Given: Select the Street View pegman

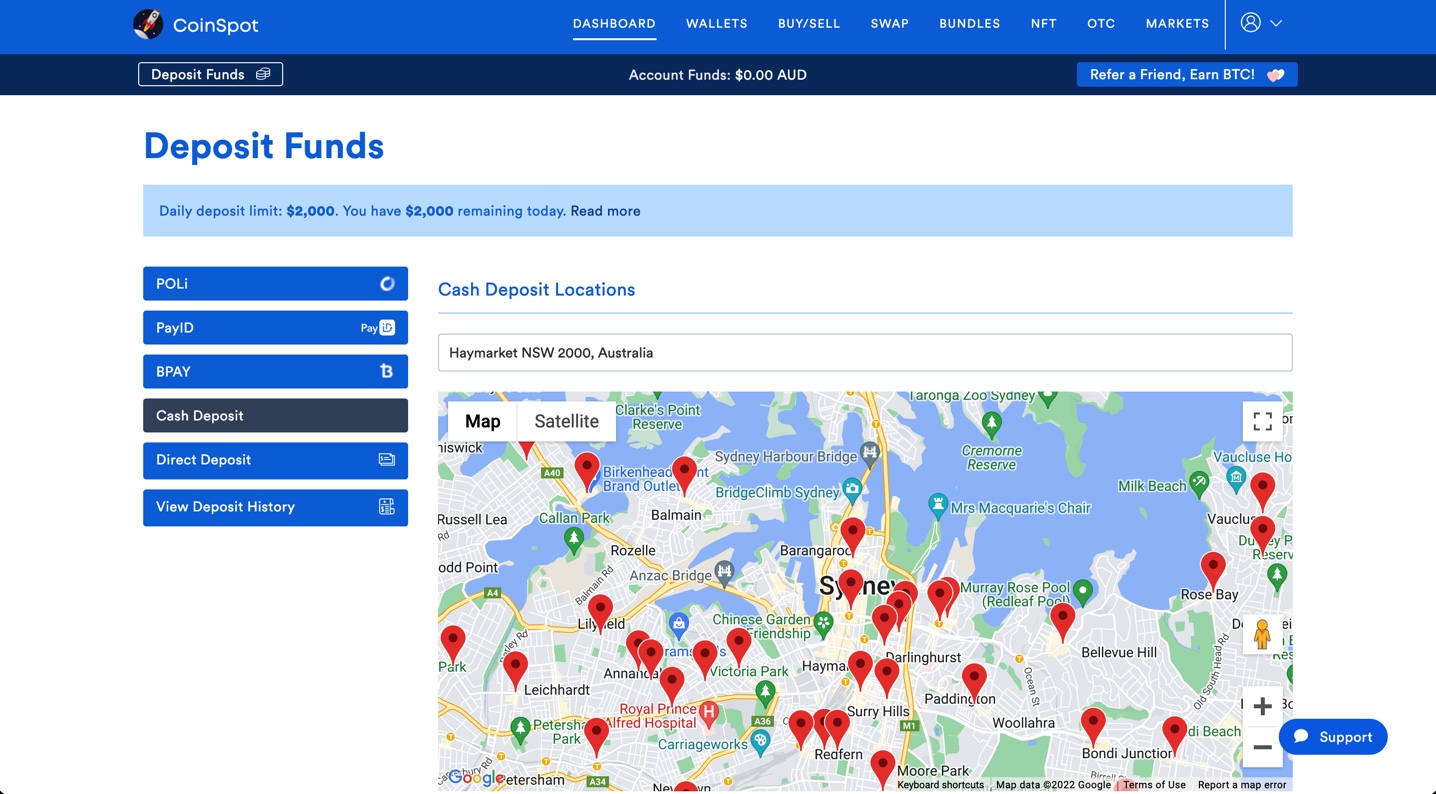Looking at the screenshot, I should 1262,635.
